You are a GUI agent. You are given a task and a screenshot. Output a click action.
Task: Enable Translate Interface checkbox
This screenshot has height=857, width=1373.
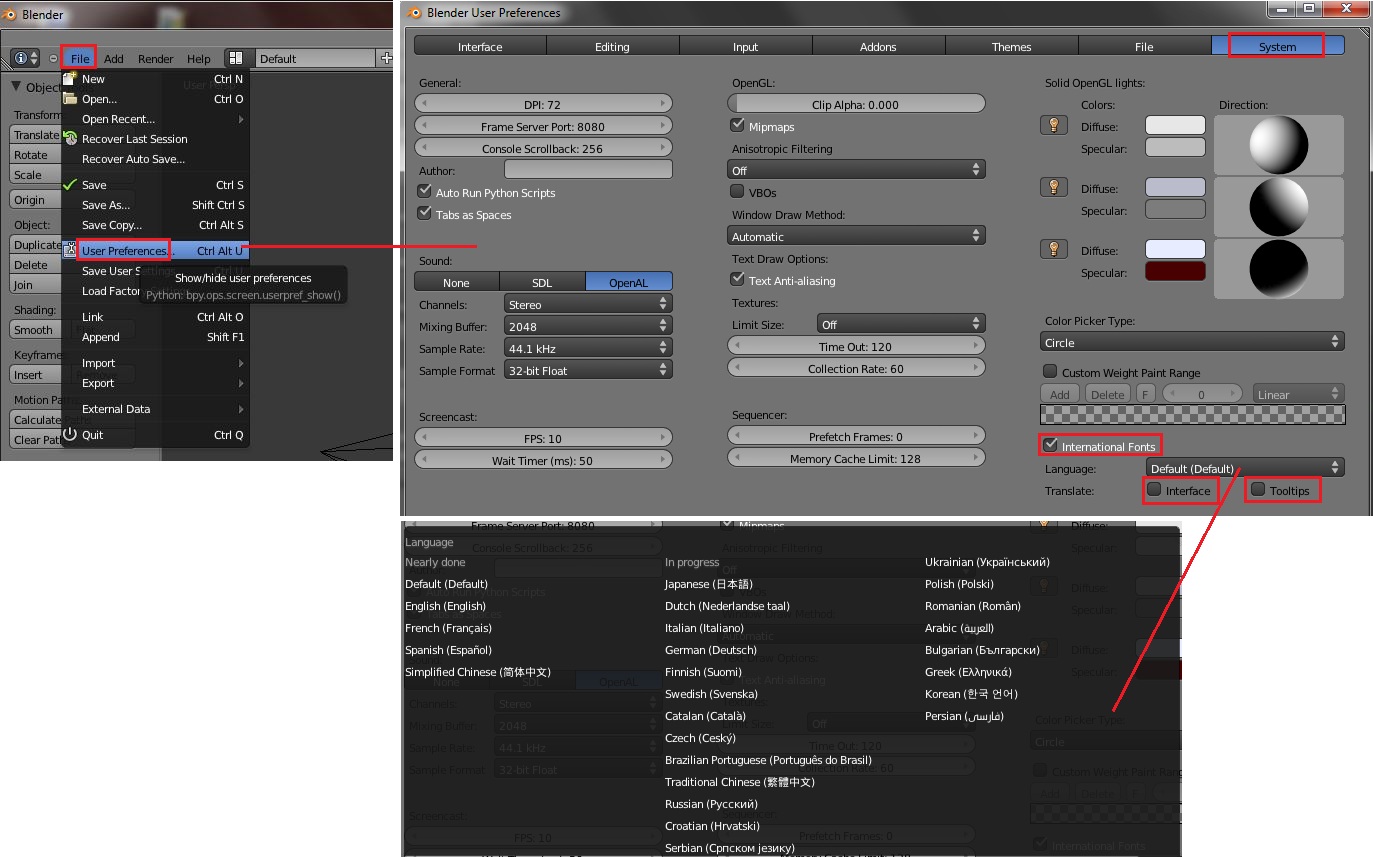coord(1154,490)
